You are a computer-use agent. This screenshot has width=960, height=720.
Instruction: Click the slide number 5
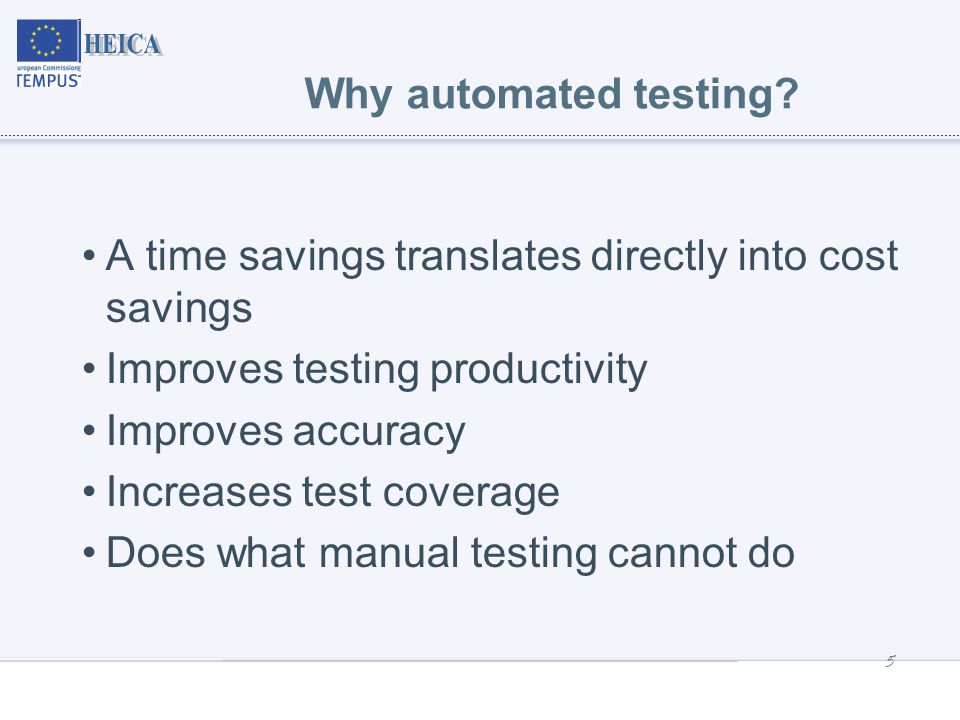[x=890, y=661]
